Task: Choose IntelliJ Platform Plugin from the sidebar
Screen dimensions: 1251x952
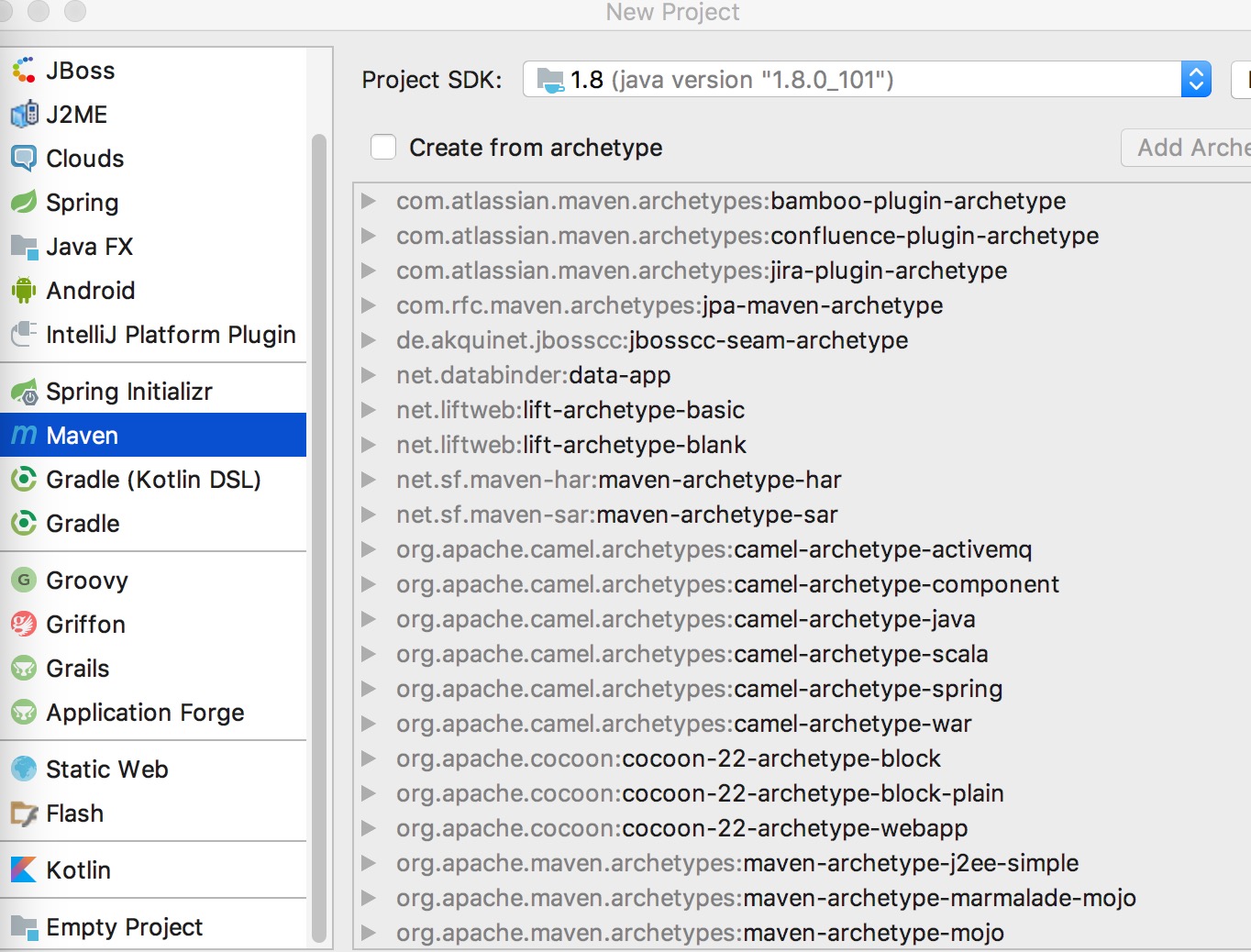Action: (x=171, y=335)
